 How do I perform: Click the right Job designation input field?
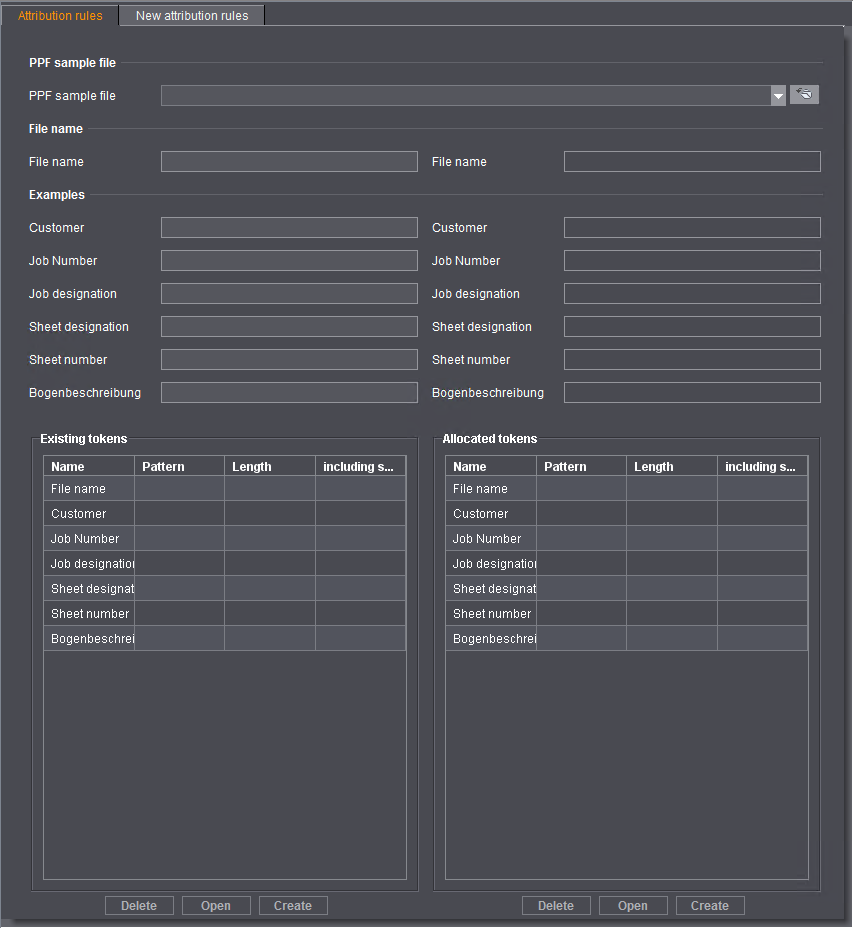pos(691,293)
